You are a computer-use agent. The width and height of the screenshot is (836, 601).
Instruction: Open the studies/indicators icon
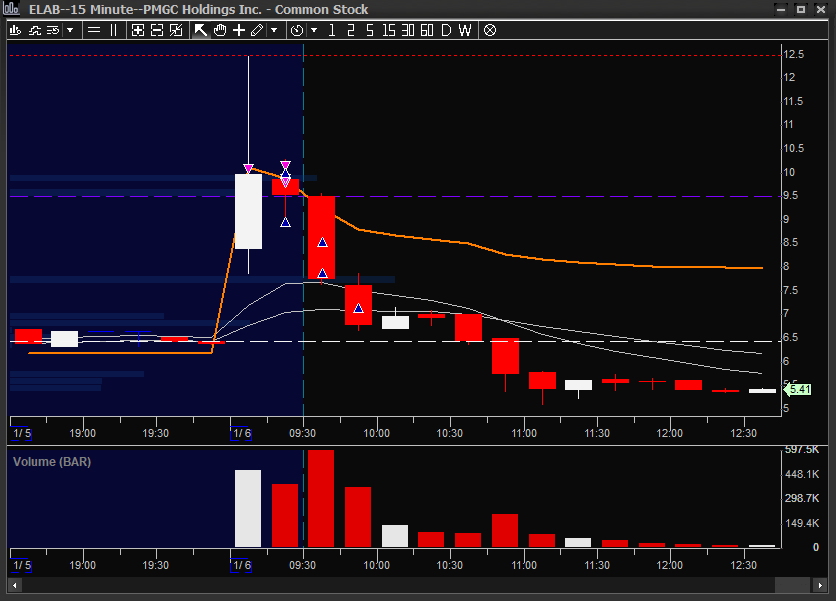click(x=35, y=30)
